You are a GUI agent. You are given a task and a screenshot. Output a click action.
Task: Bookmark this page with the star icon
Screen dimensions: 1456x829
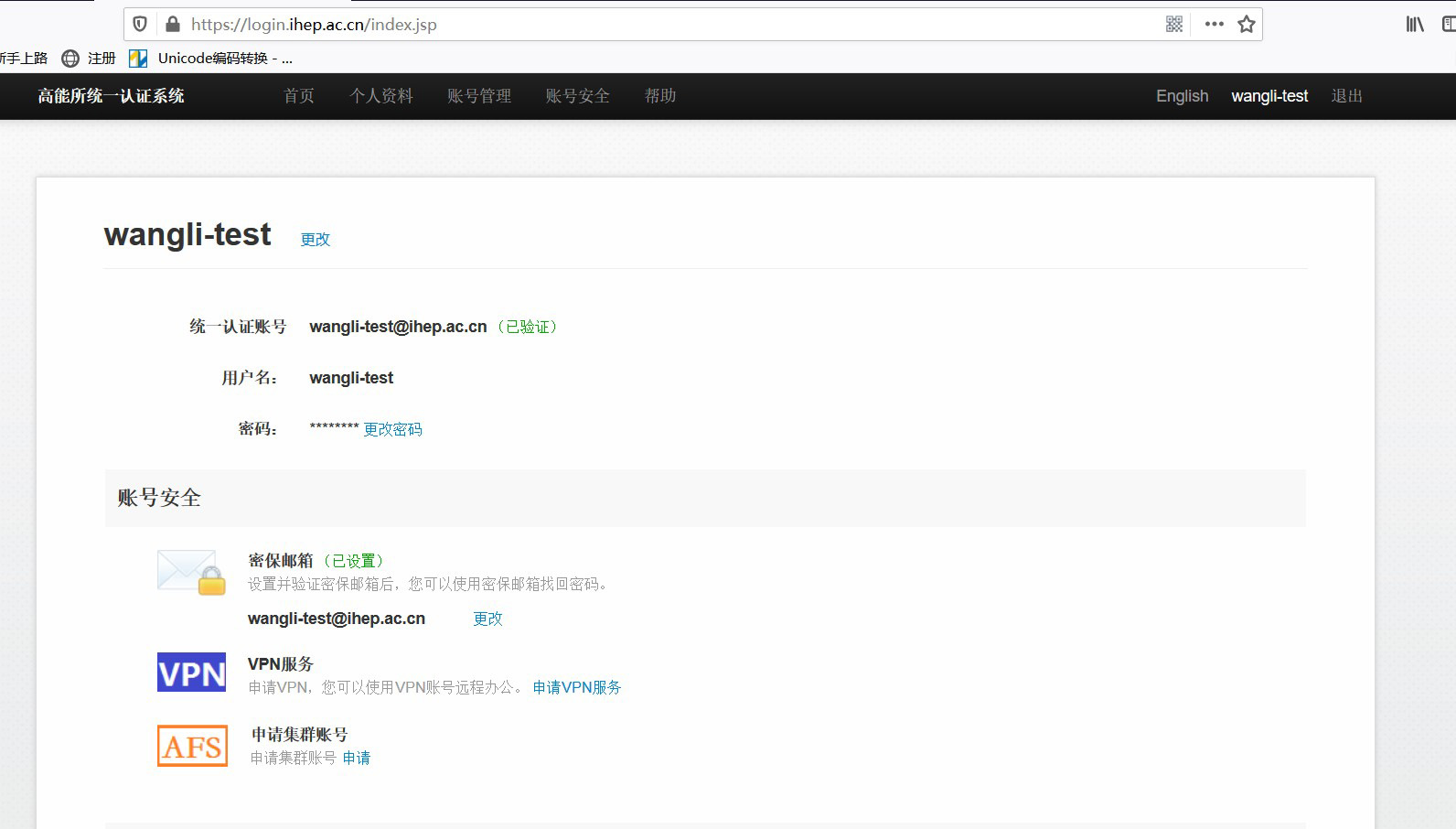click(x=1246, y=24)
